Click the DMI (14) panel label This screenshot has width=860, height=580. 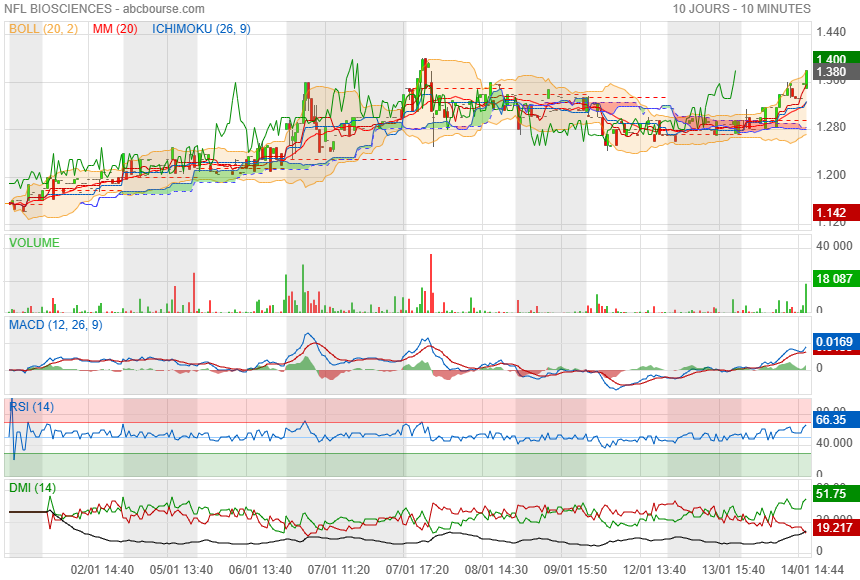(33, 488)
